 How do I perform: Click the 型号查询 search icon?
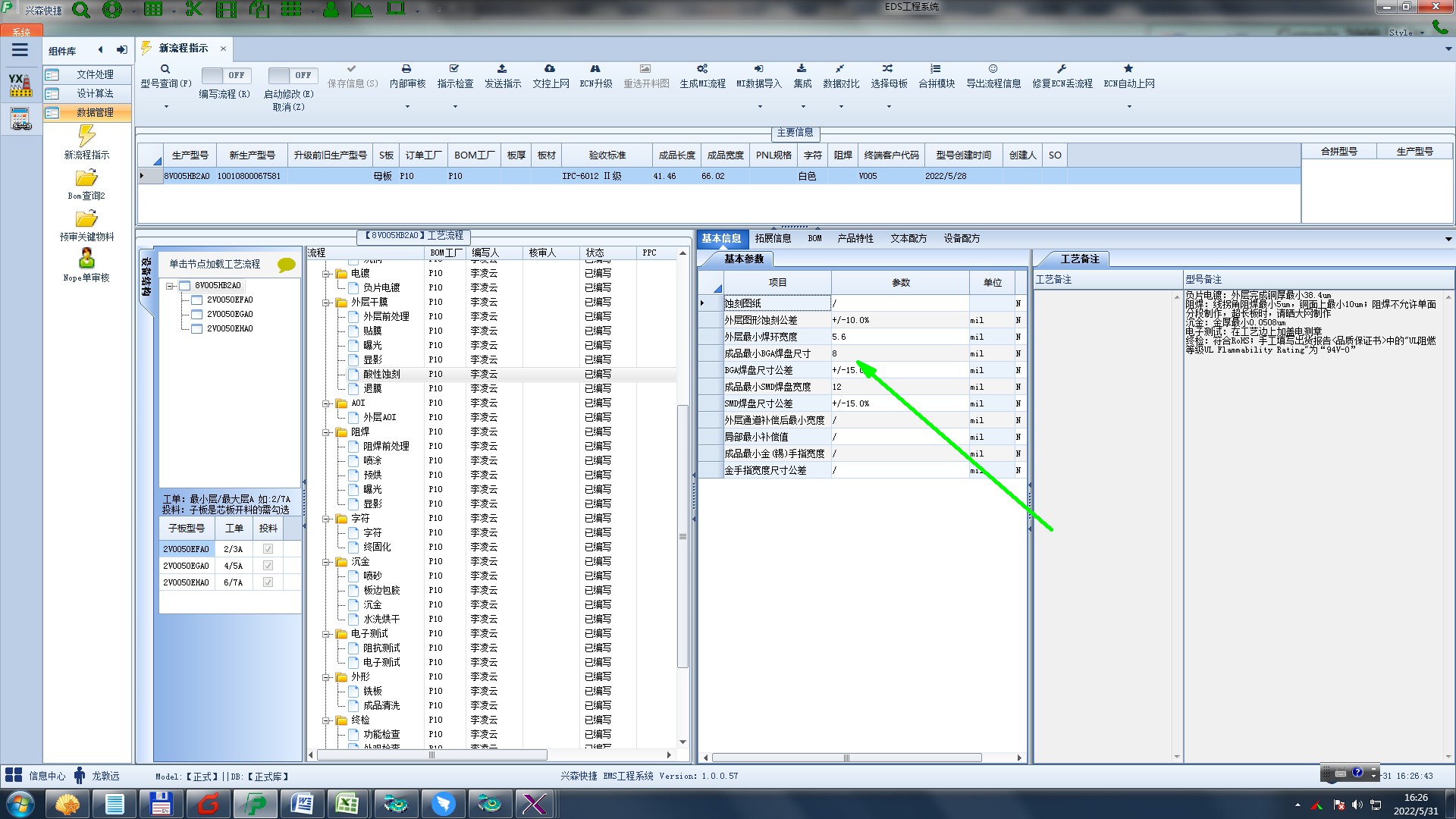(x=165, y=69)
